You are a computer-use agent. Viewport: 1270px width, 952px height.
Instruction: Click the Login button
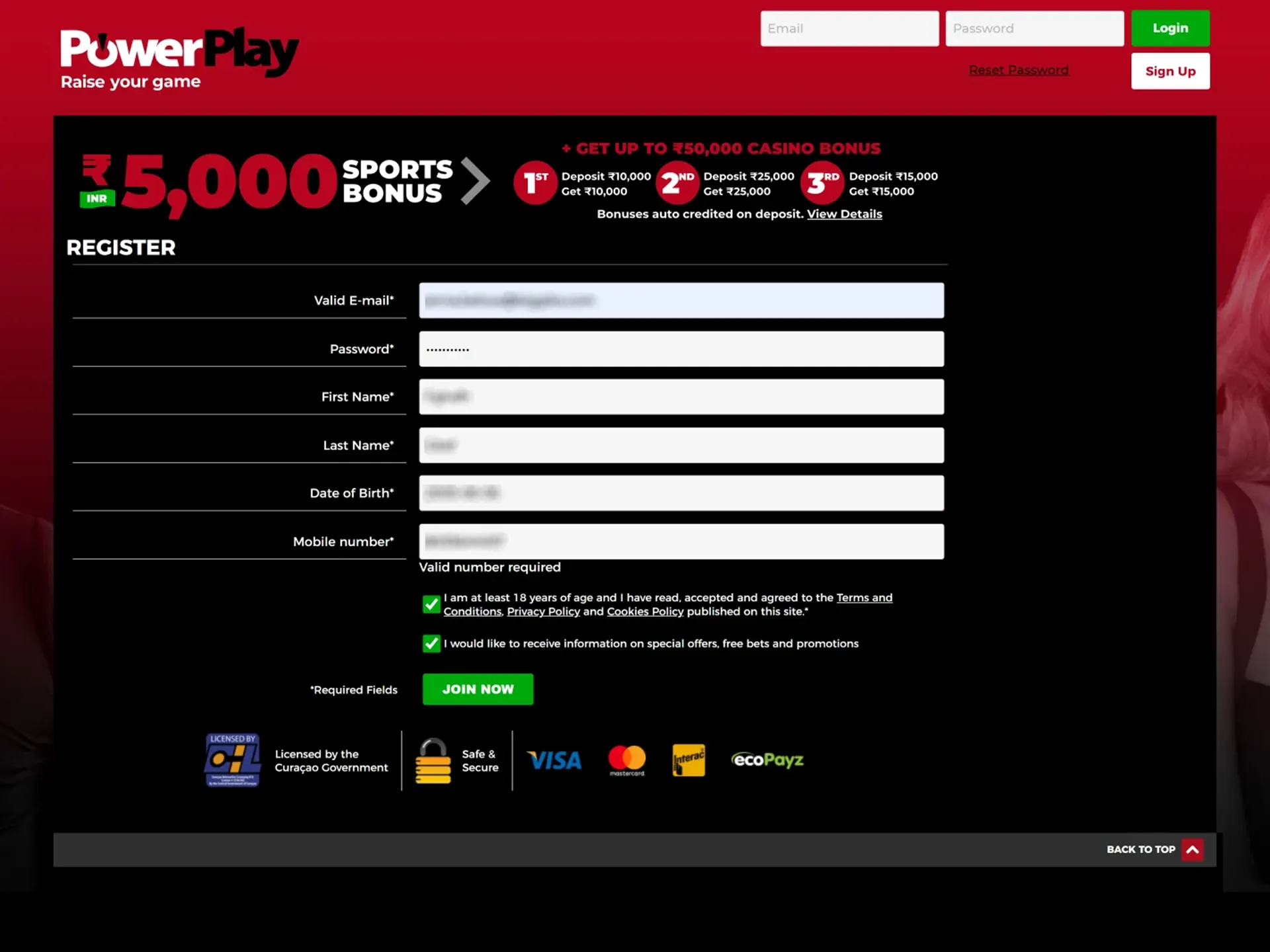tap(1170, 28)
